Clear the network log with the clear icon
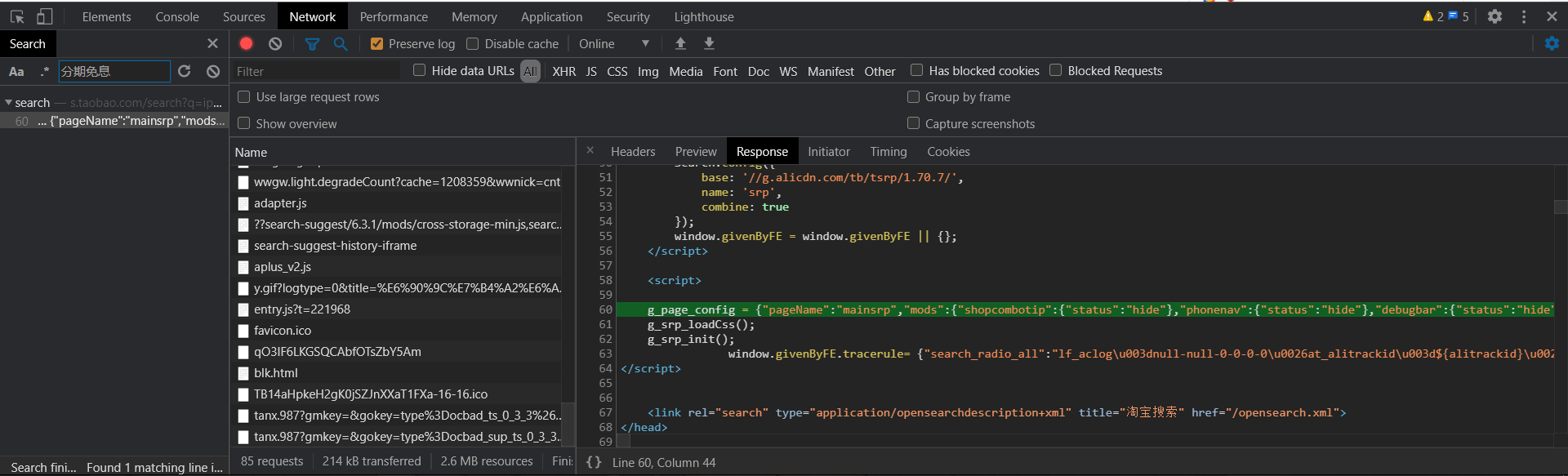Viewport: 1568px width, 476px height. [275, 43]
